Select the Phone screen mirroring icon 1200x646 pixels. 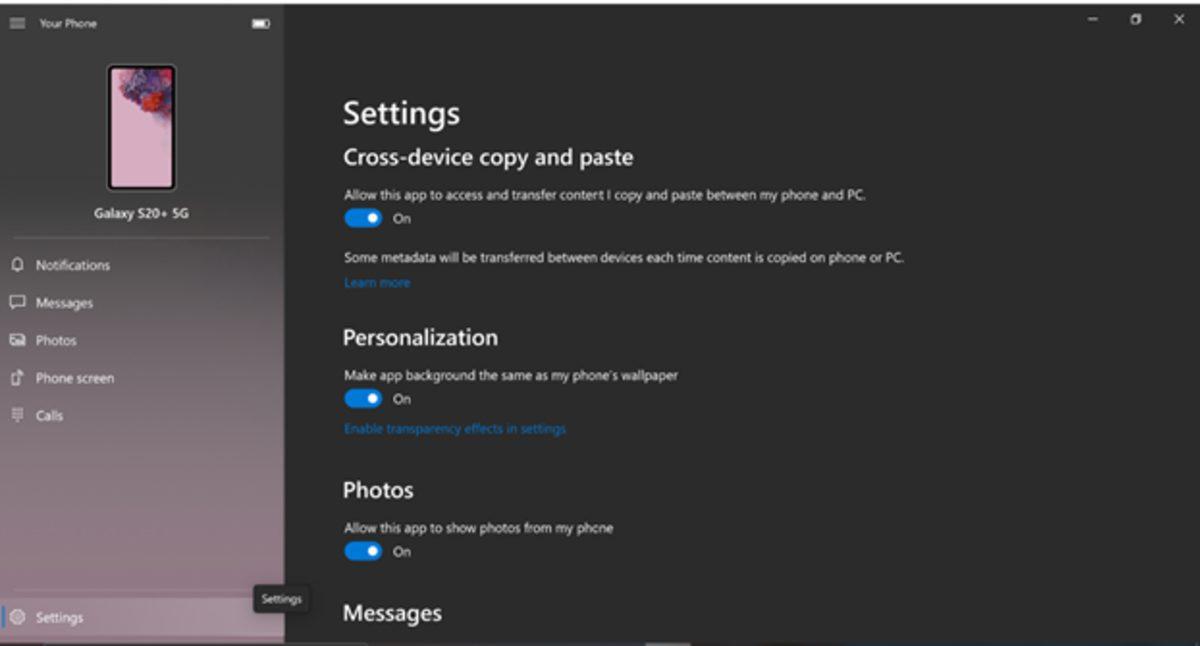(16, 378)
